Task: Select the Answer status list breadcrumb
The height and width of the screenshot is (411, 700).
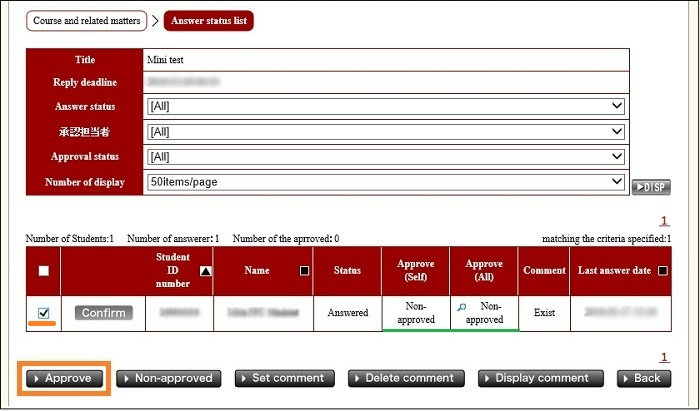Action: click(x=208, y=21)
